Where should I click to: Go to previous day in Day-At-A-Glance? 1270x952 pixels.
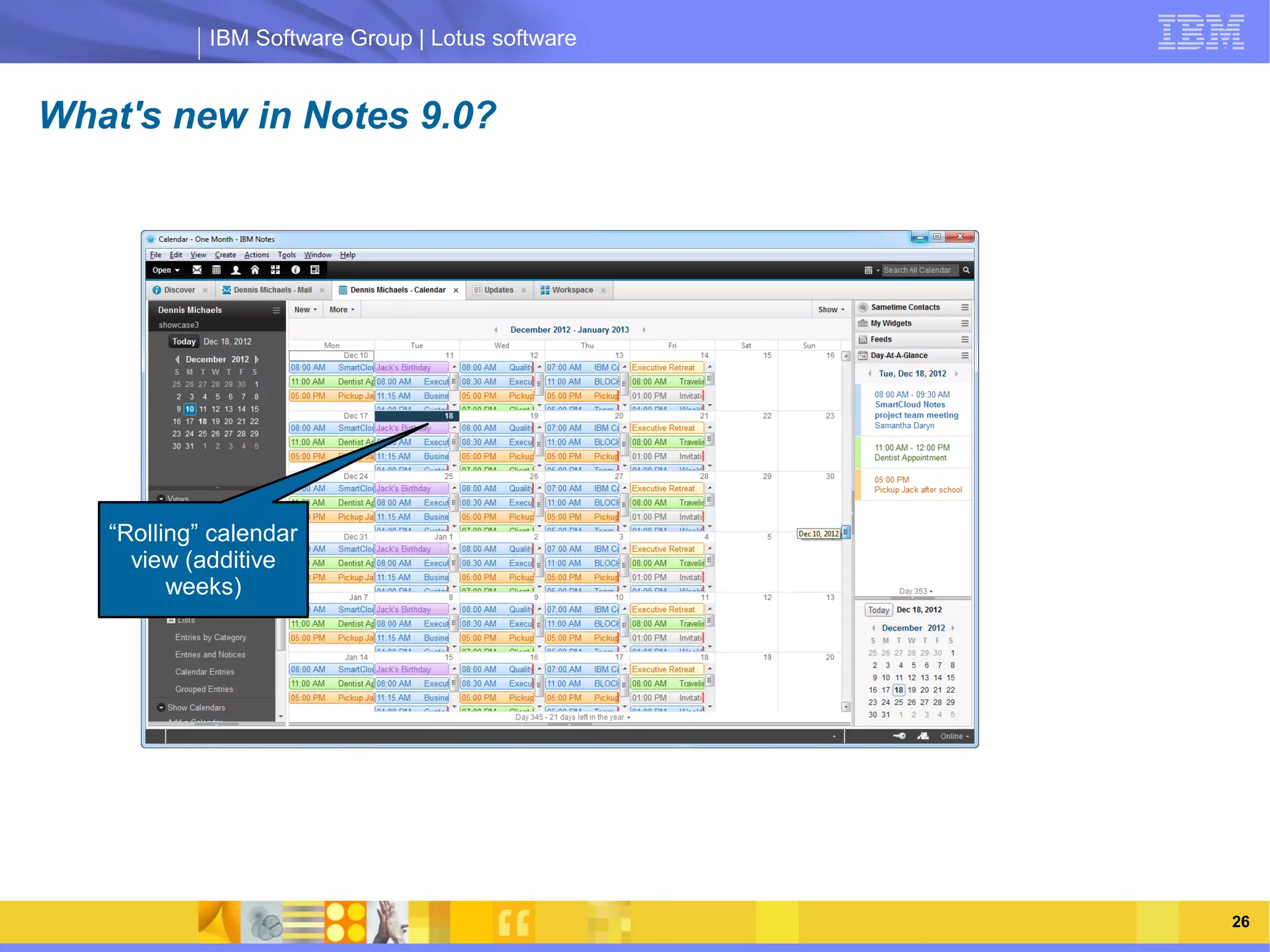point(870,374)
